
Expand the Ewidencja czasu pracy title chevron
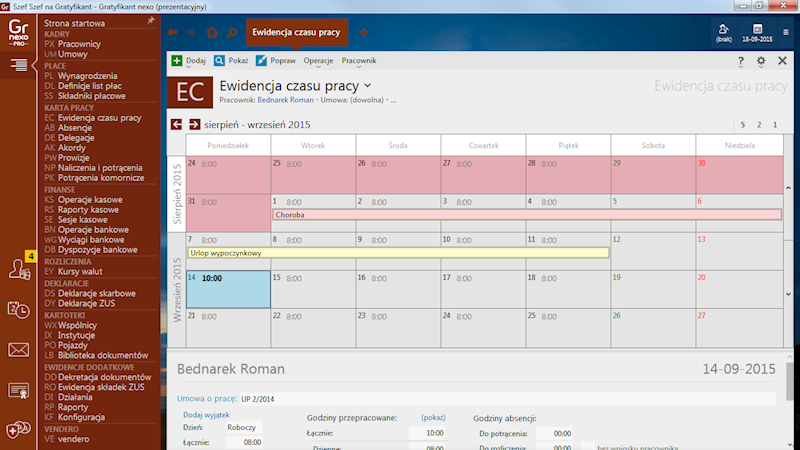pos(368,86)
